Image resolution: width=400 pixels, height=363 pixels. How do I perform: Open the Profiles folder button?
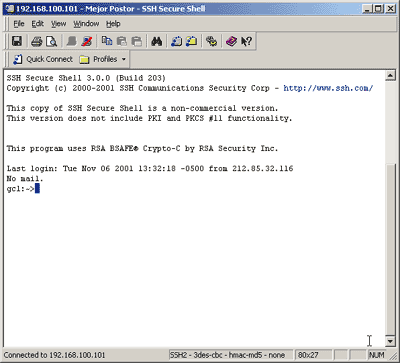(98, 59)
